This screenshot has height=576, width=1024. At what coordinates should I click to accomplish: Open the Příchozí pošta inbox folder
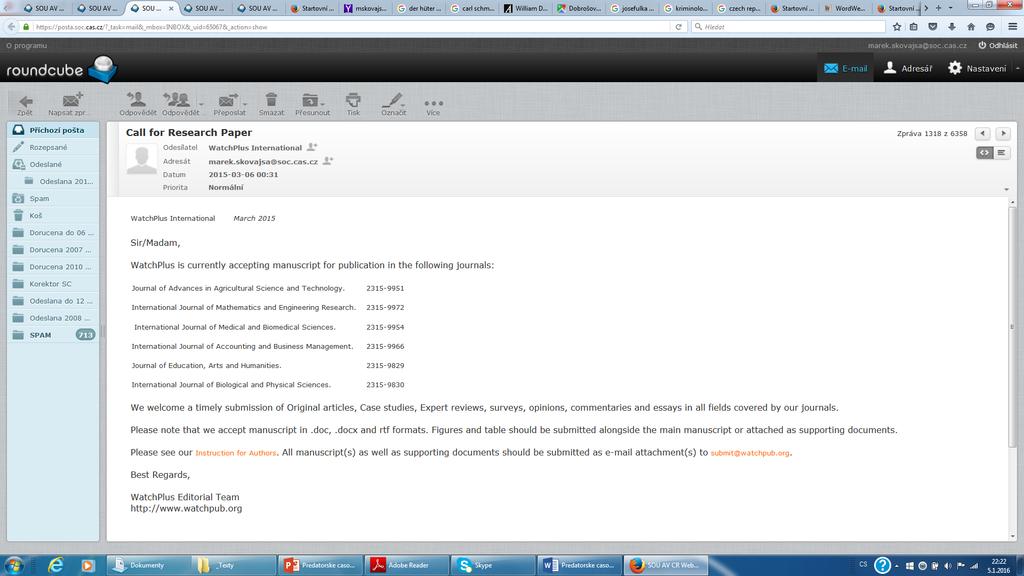coord(53,130)
